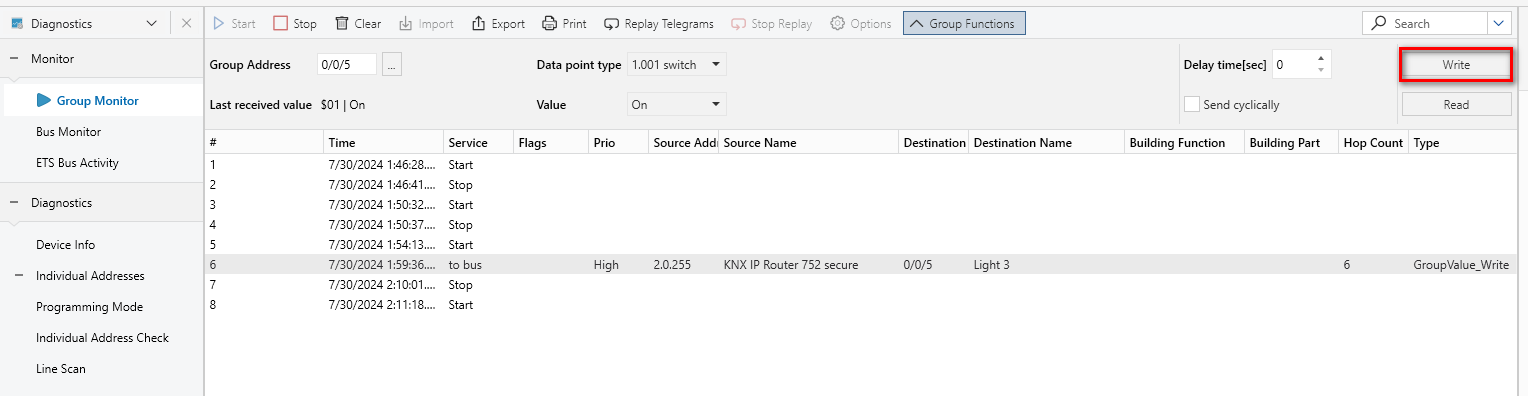Viewport: 1528px width, 396px height.
Task: Open the Options gear
Action: 837,23
